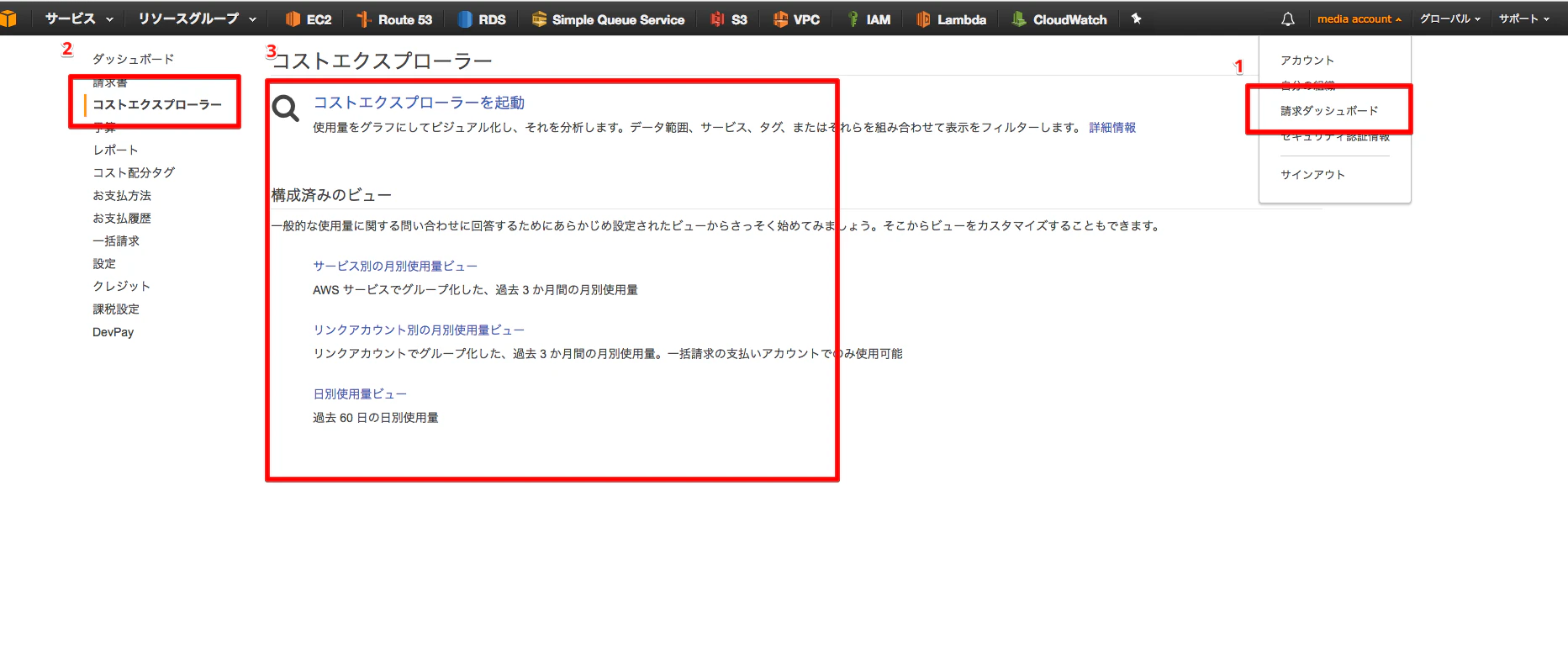The width and height of the screenshot is (1568, 660).
Task: Open レポート in the sidebar
Action: click(116, 150)
